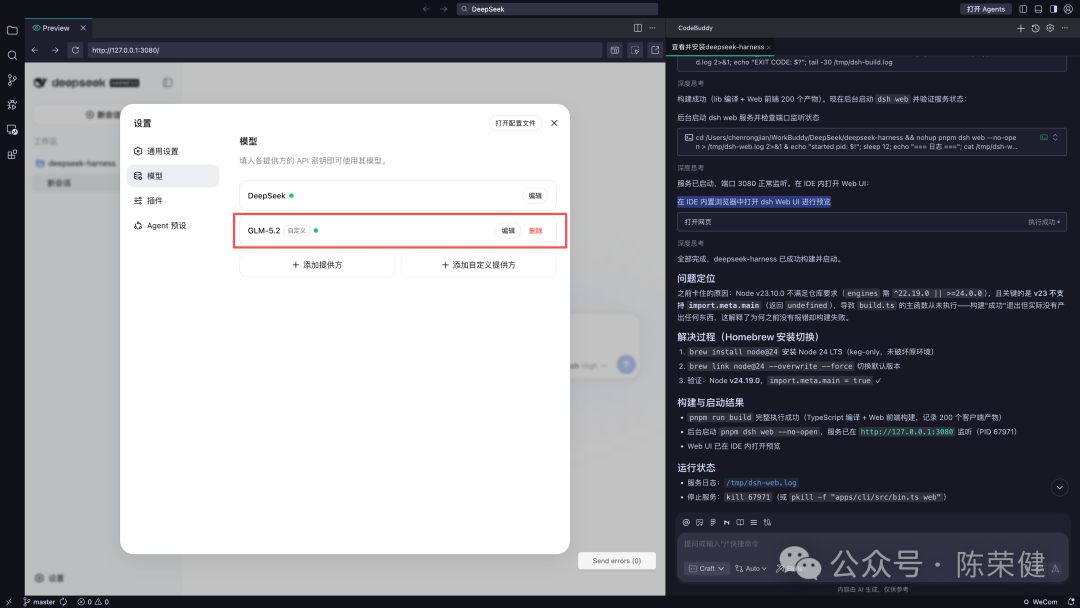Image resolution: width=1080 pixels, height=608 pixels.
Task: Click the errors and warnings count in status bar
Action: (x=93, y=602)
